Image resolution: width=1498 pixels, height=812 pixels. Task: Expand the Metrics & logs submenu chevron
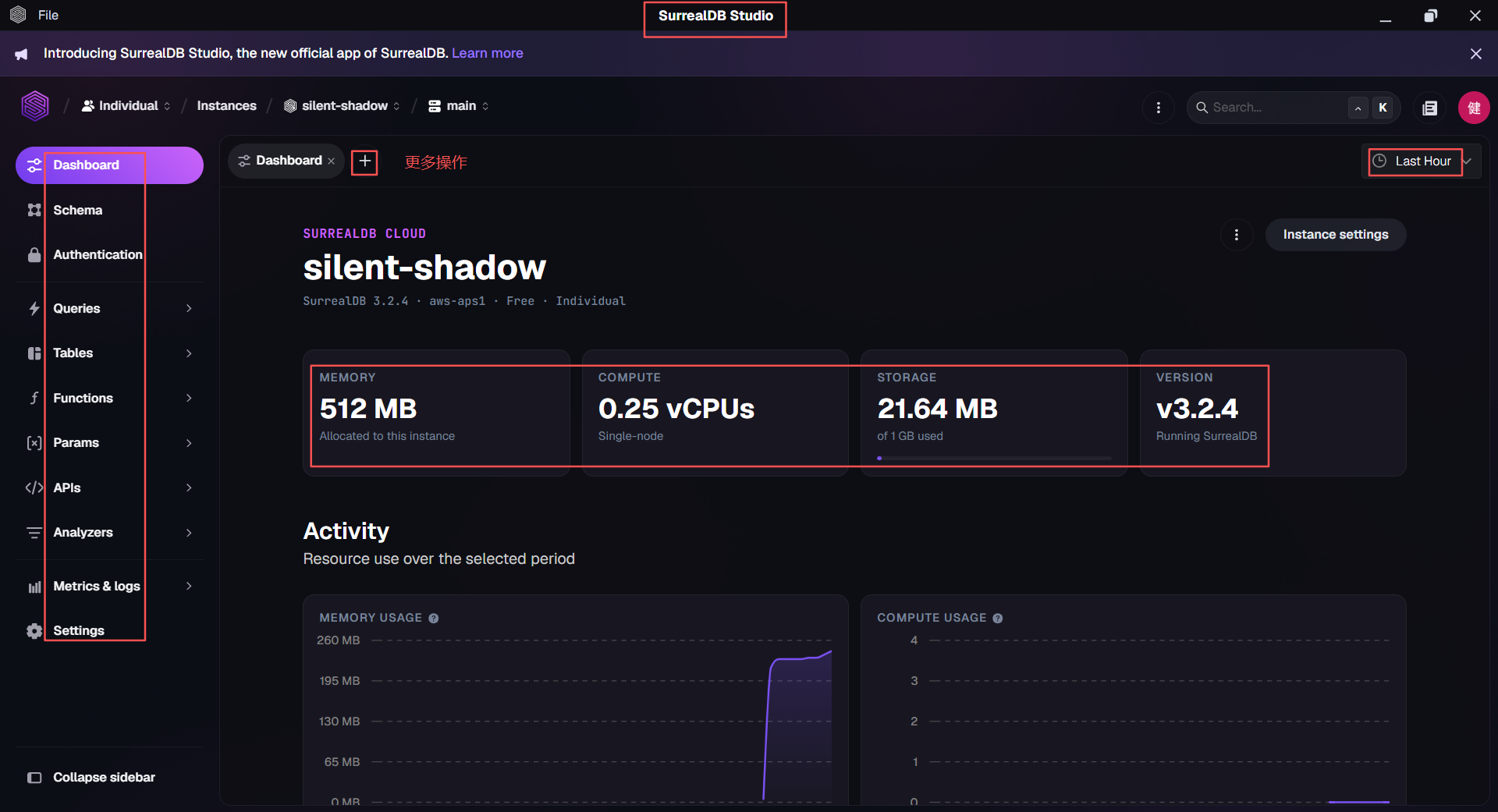tap(189, 586)
